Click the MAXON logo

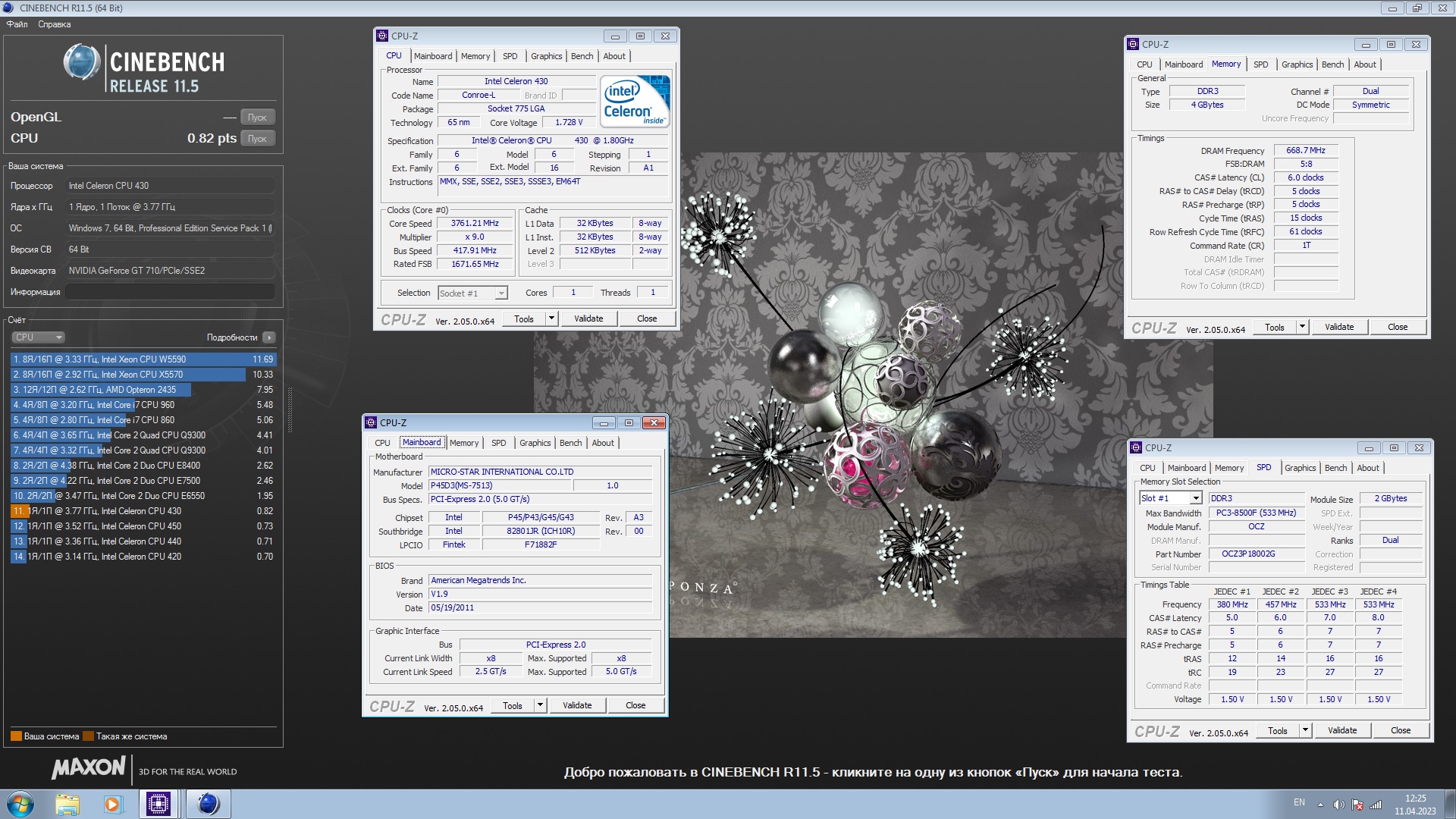pyautogui.click(x=88, y=767)
